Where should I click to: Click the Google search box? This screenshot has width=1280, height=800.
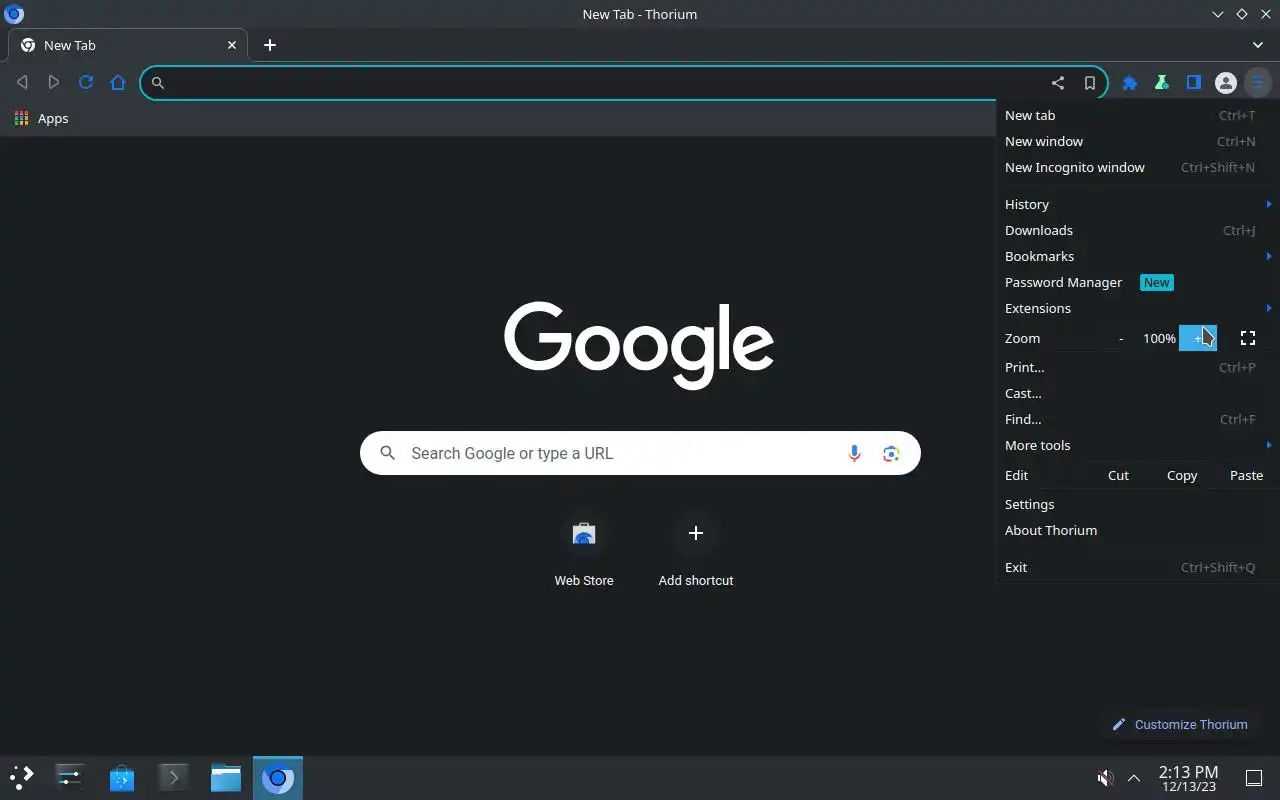(x=640, y=454)
